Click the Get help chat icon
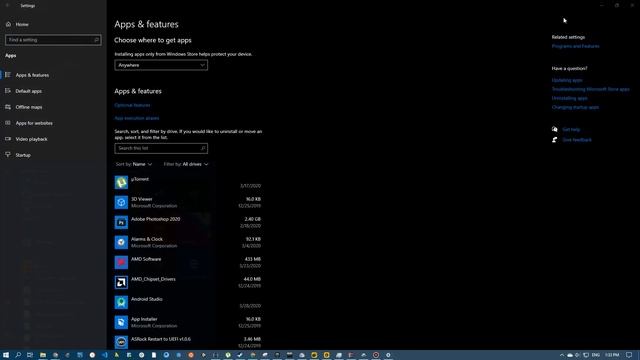 tap(555, 129)
